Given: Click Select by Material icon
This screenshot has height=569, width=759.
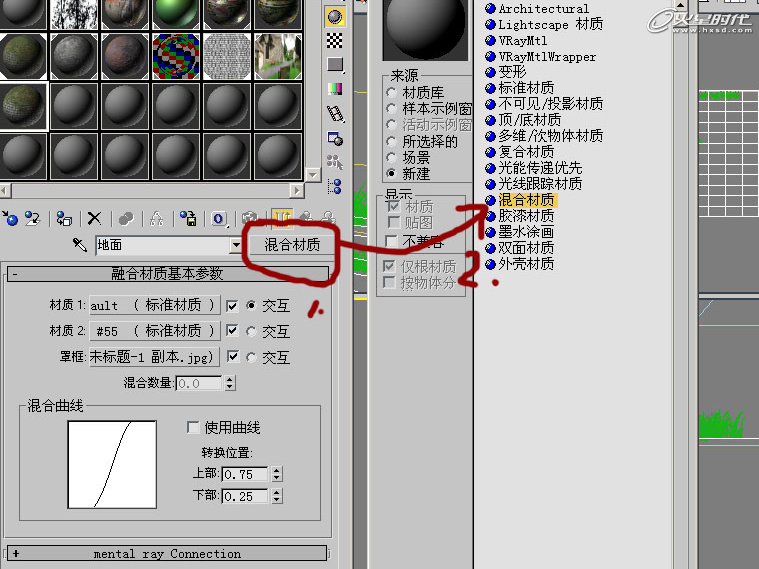Looking at the screenshot, I should (x=334, y=162).
